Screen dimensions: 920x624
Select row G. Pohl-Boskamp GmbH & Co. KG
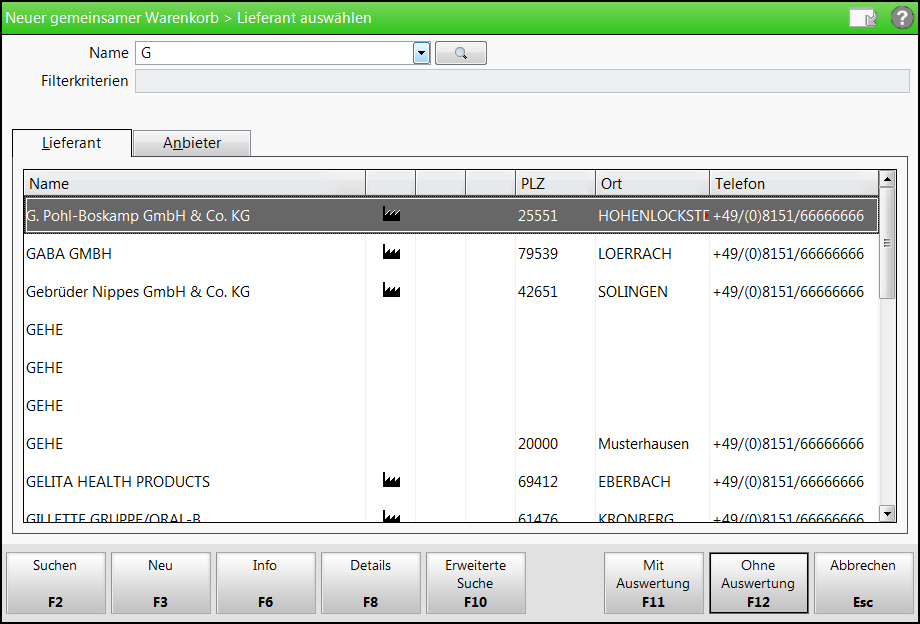451,216
